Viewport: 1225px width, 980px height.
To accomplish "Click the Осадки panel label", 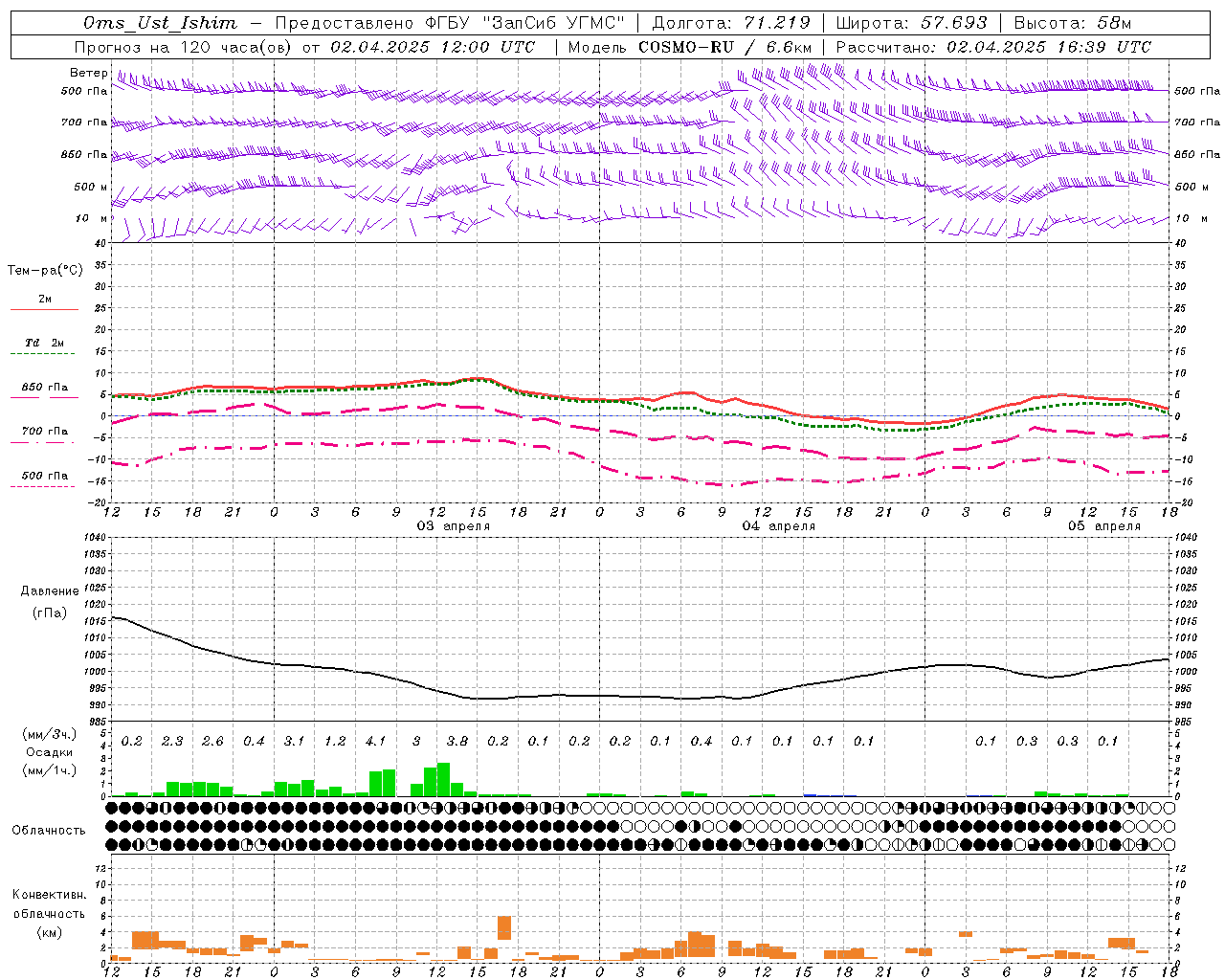I will [49, 752].
